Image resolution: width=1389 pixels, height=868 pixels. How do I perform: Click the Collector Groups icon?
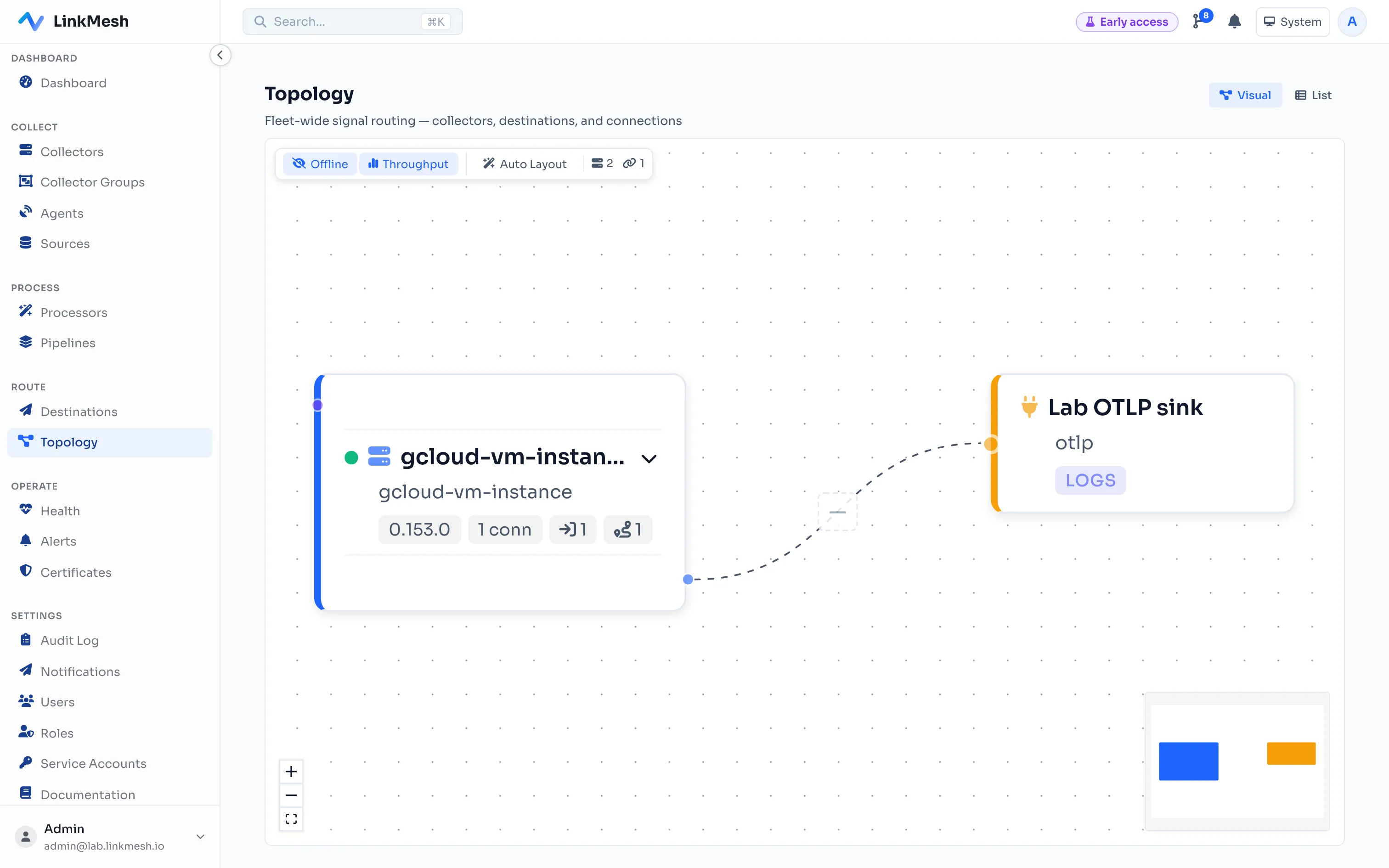coord(26,181)
